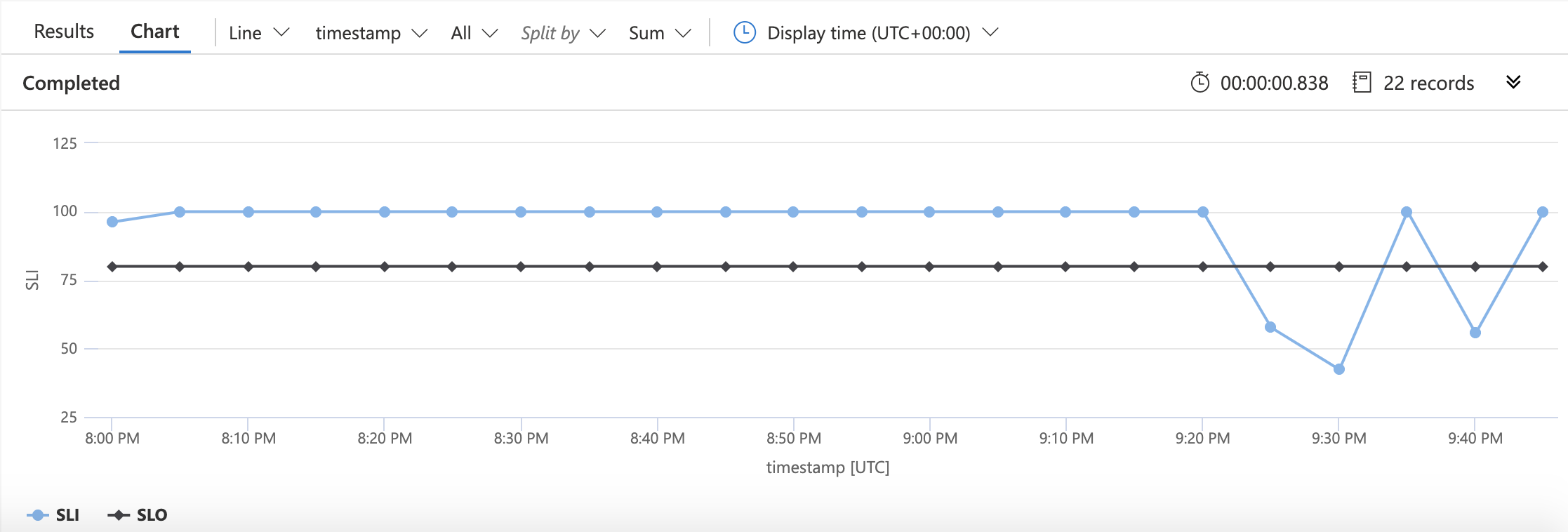Expand details with the double chevron

[1513, 82]
